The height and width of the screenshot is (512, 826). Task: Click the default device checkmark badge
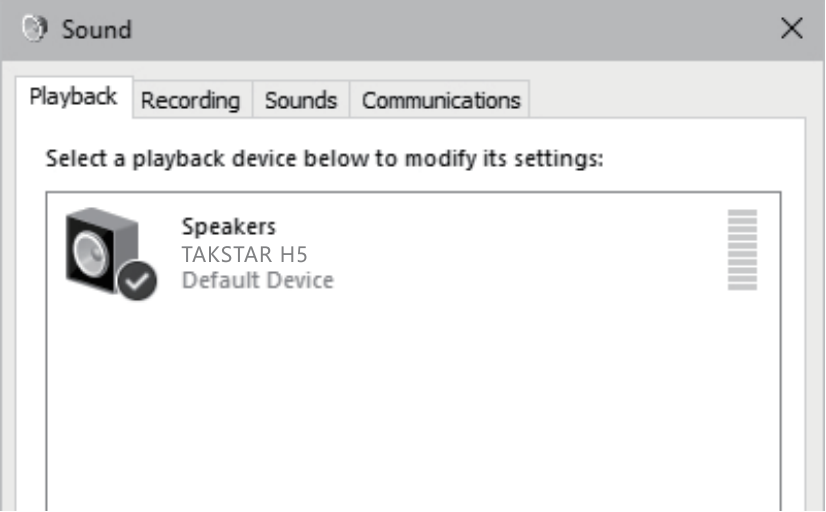coord(137,283)
